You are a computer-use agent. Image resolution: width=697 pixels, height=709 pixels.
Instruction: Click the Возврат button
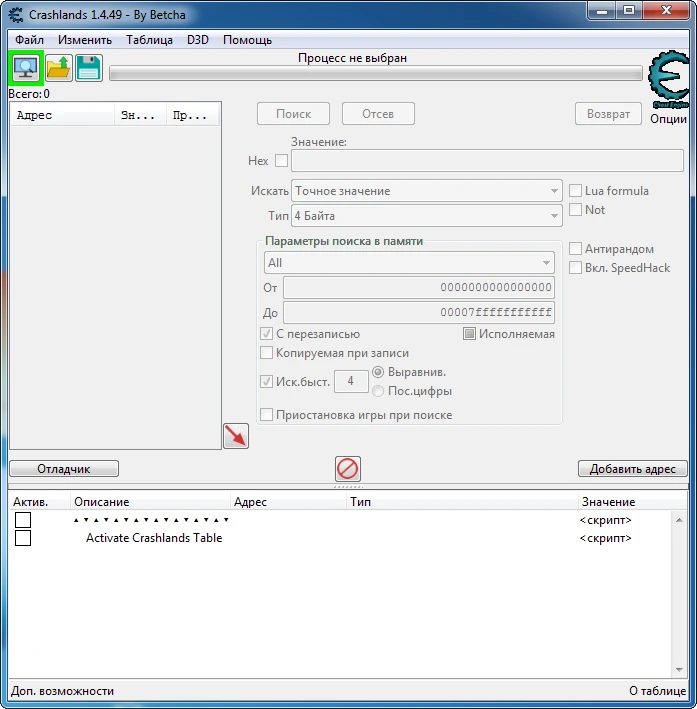608,113
